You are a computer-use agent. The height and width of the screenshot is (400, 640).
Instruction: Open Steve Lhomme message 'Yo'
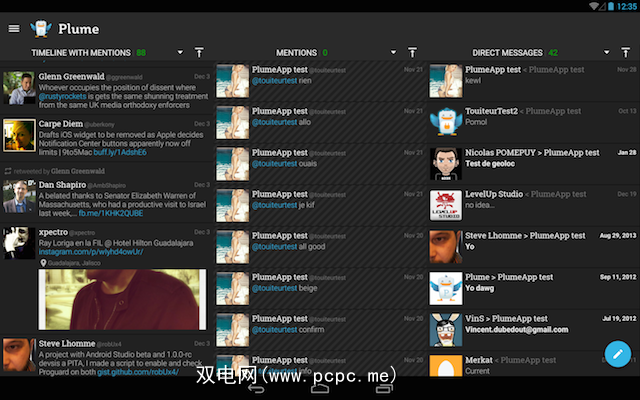click(533, 247)
